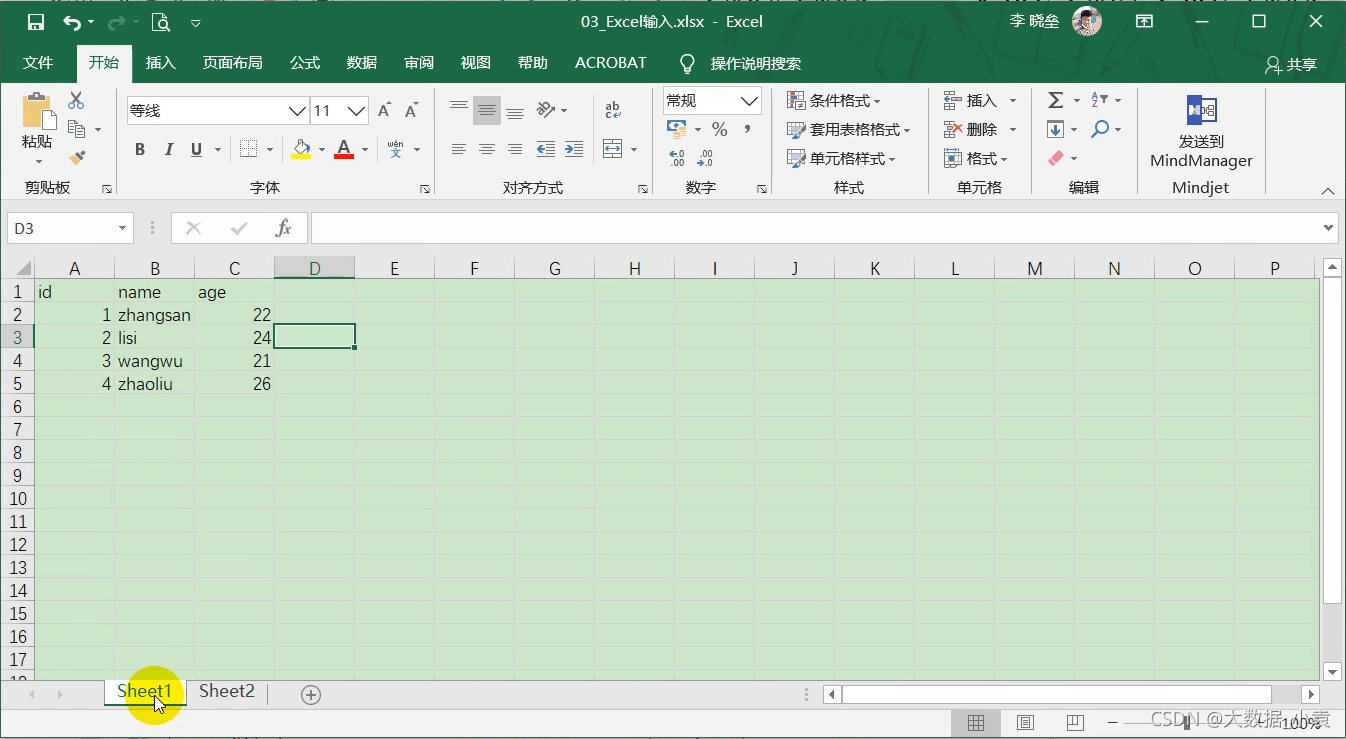The width and height of the screenshot is (1346, 739).
Task: Click the Merge and Center icon
Action: click(x=613, y=149)
